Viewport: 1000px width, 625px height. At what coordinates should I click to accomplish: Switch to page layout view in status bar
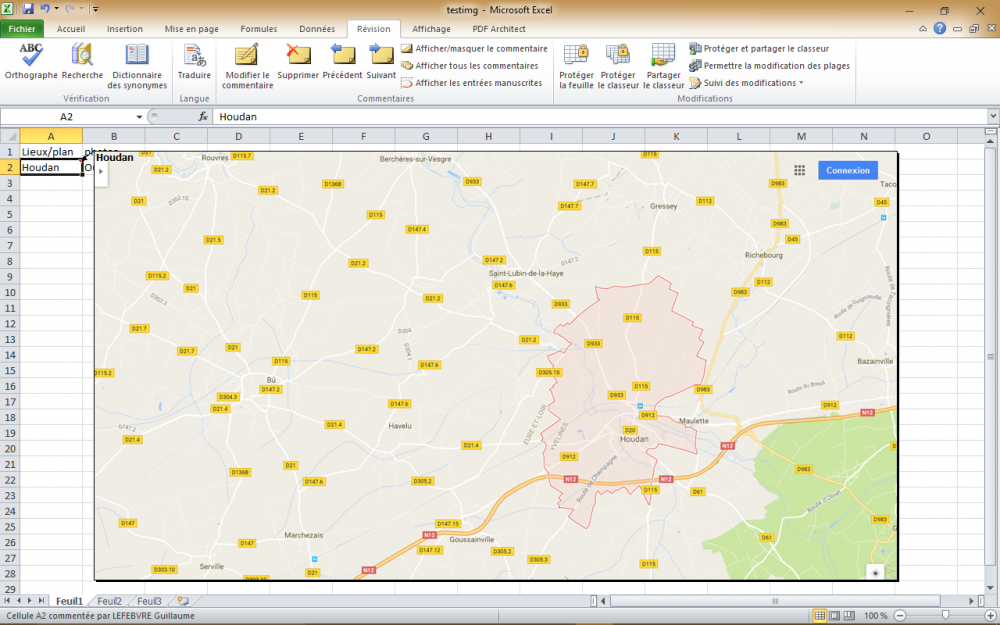pyautogui.click(x=835, y=615)
